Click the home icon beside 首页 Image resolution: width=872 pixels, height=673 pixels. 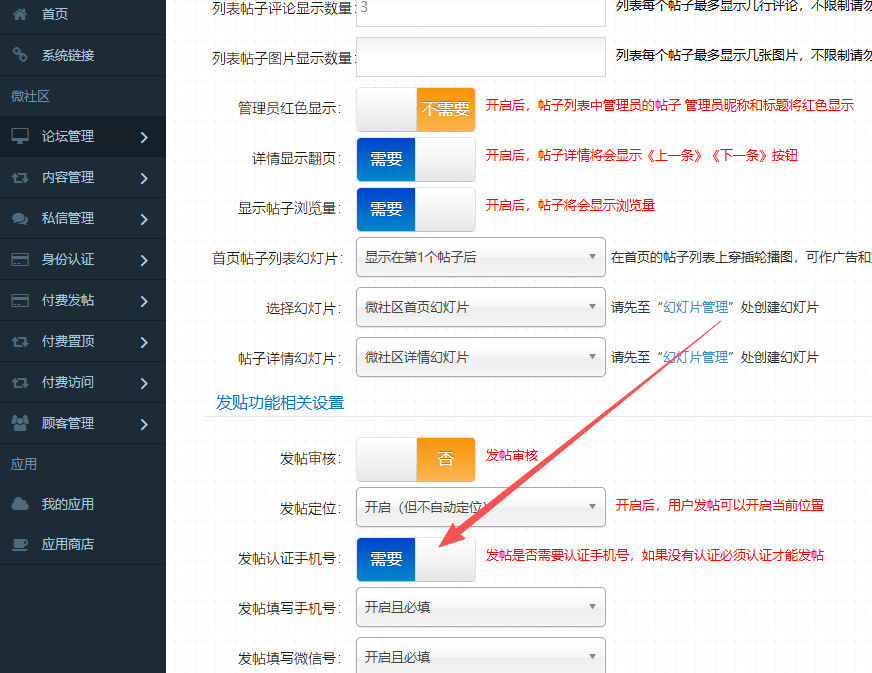[20, 14]
